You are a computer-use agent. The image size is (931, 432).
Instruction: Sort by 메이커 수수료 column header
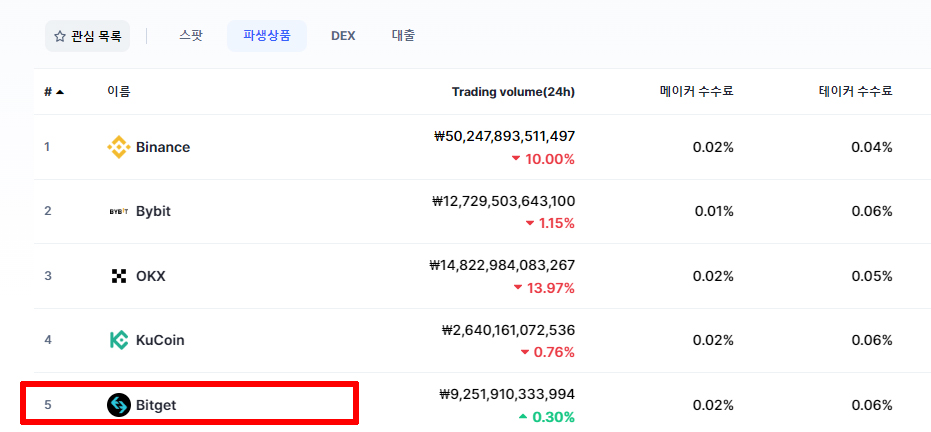point(696,91)
